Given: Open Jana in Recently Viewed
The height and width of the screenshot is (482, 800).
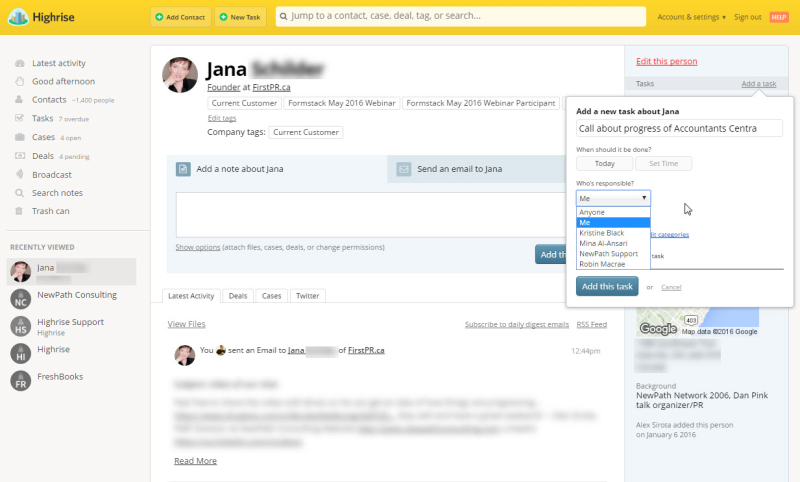Looking at the screenshot, I should (71, 272).
